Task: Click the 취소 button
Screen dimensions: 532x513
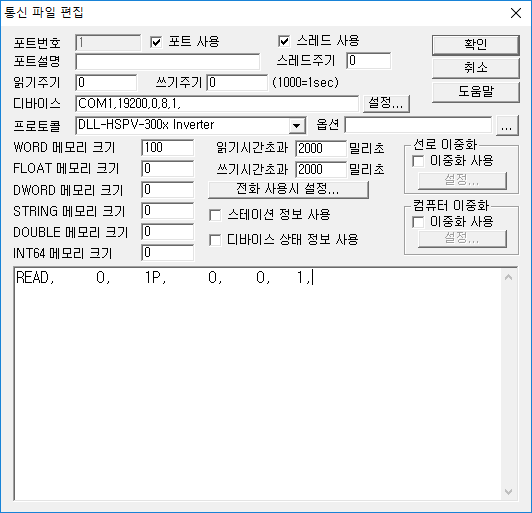Action: [476, 68]
